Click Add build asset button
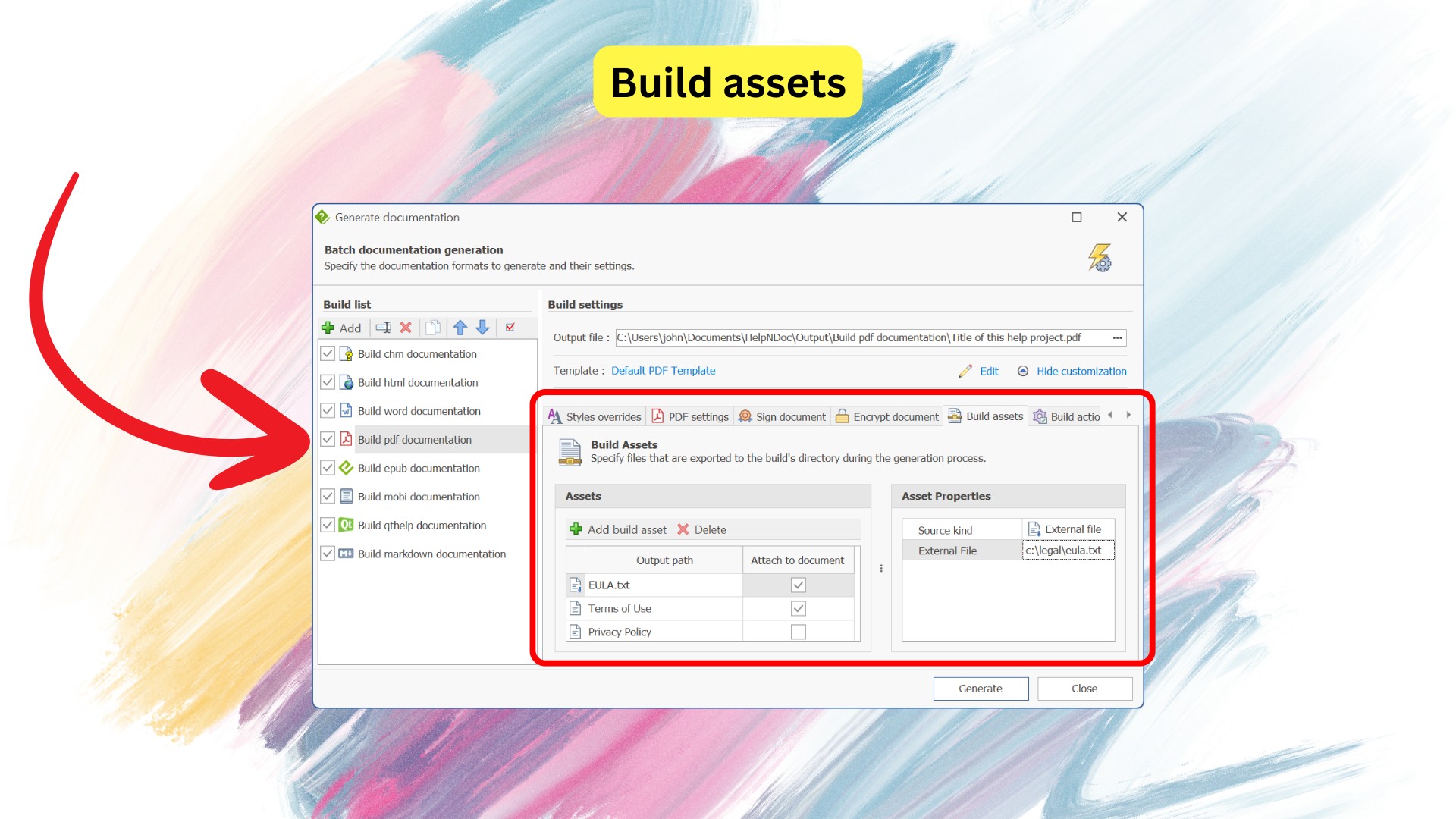 [618, 529]
